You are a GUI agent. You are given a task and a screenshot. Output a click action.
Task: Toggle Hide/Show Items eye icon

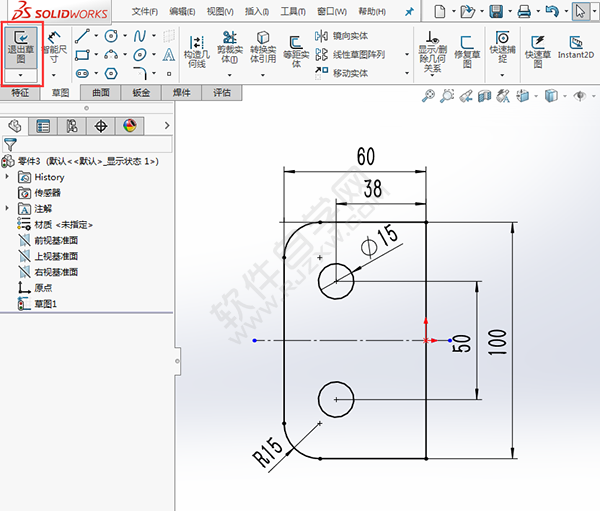pyautogui.click(x=580, y=96)
